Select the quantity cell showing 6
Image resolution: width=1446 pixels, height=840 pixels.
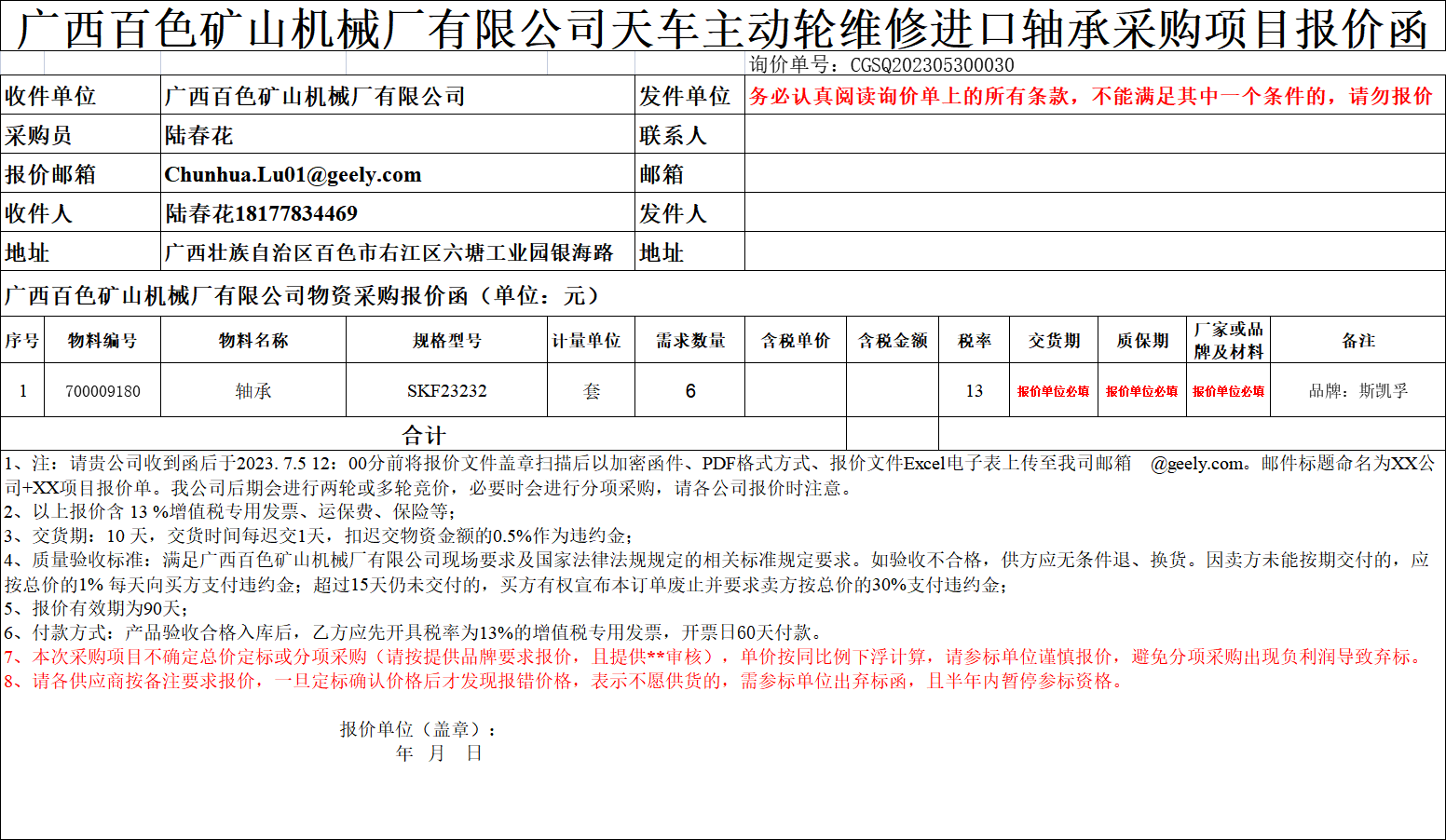click(x=690, y=390)
